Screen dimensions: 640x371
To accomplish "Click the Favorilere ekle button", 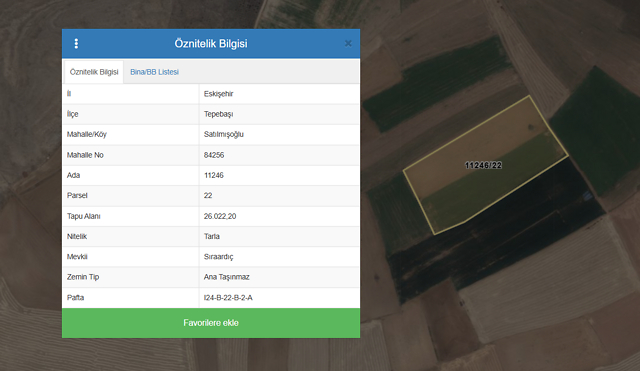I will (211, 323).
